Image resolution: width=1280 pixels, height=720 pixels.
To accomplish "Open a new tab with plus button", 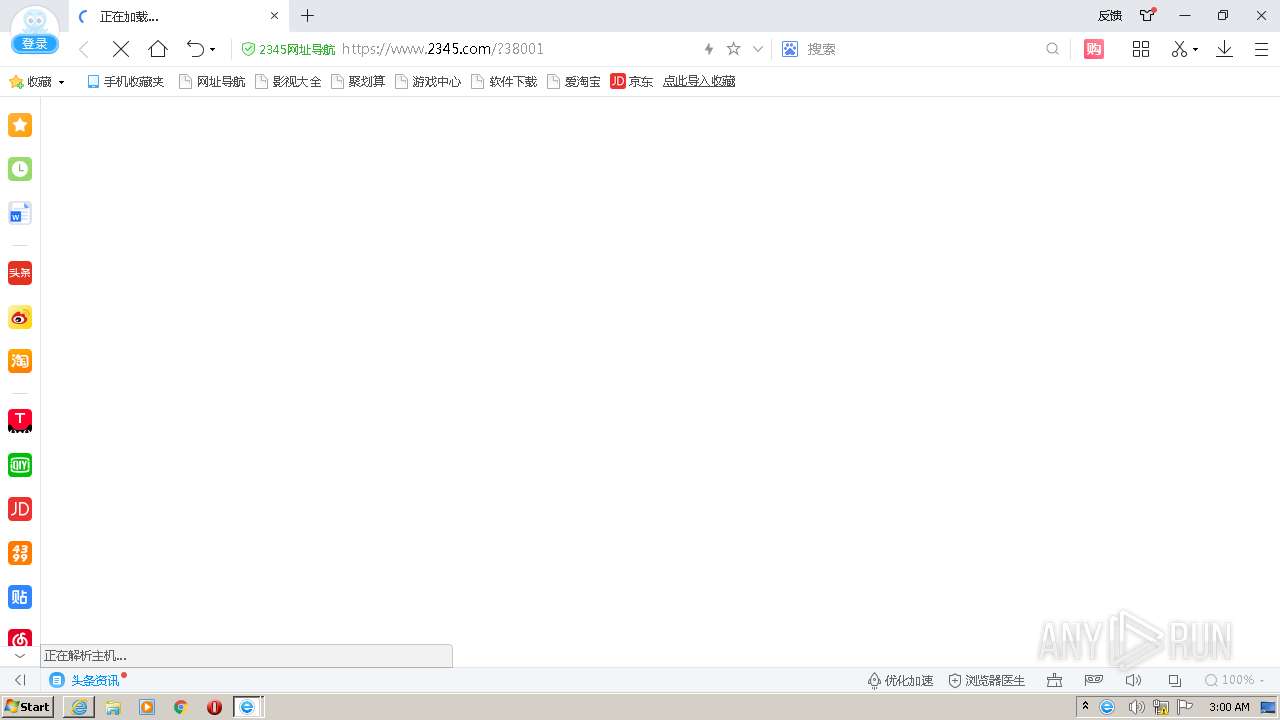I will pyautogui.click(x=307, y=16).
